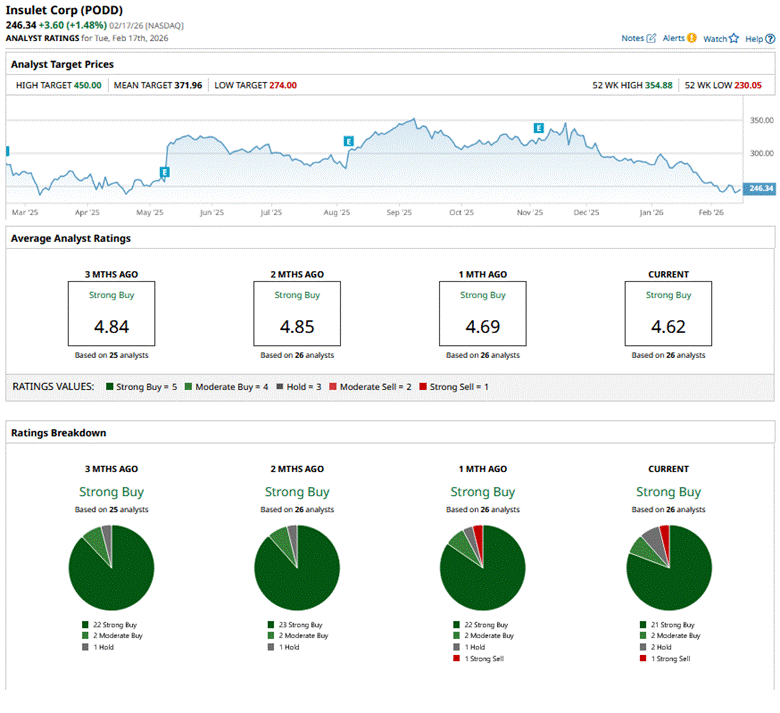
Task: Click the 246.34 current price label on chart
Action: point(761,188)
